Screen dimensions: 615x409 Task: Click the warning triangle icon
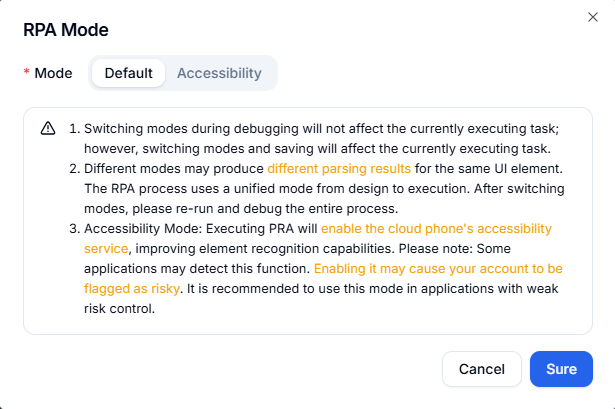tap(48, 129)
